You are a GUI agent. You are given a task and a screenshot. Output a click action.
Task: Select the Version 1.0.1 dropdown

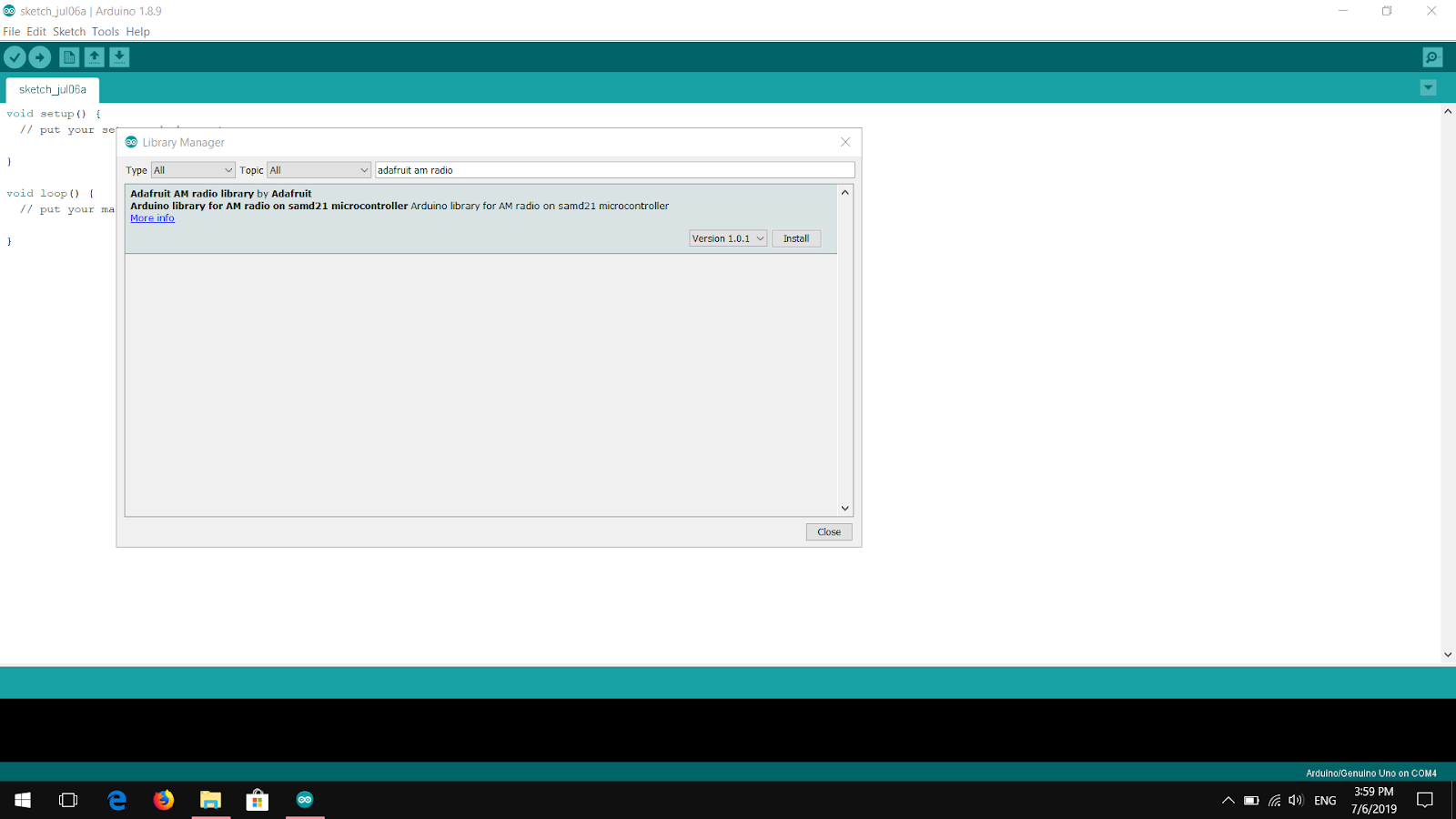point(728,238)
